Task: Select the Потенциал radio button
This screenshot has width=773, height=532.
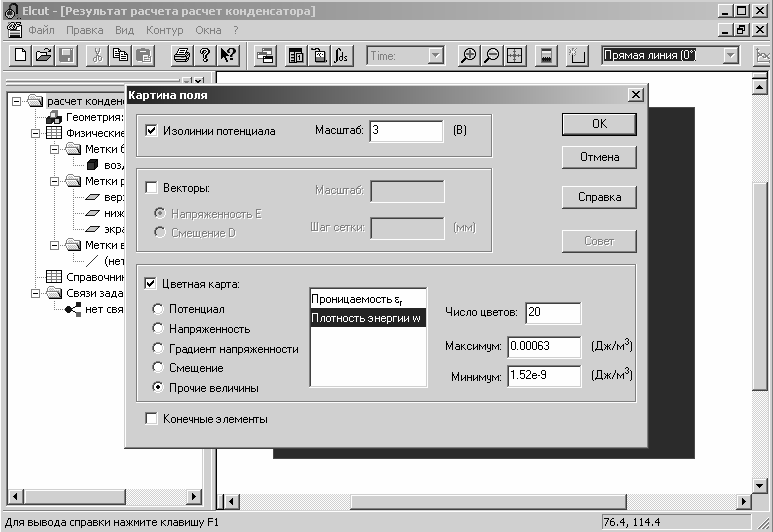Action: (158, 309)
